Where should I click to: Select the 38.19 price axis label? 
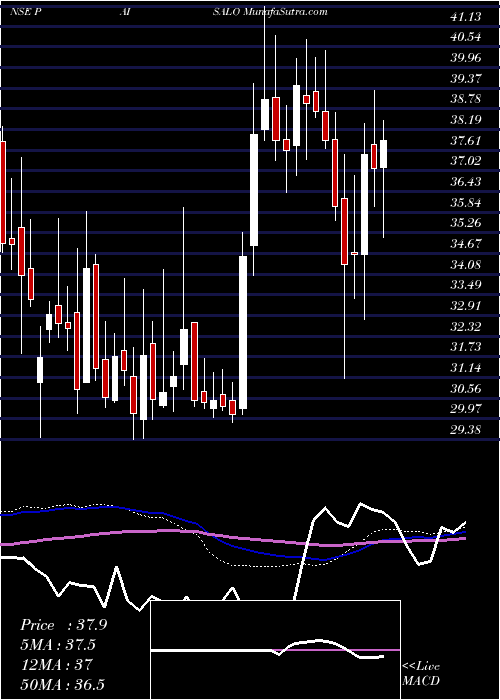(466, 120)
